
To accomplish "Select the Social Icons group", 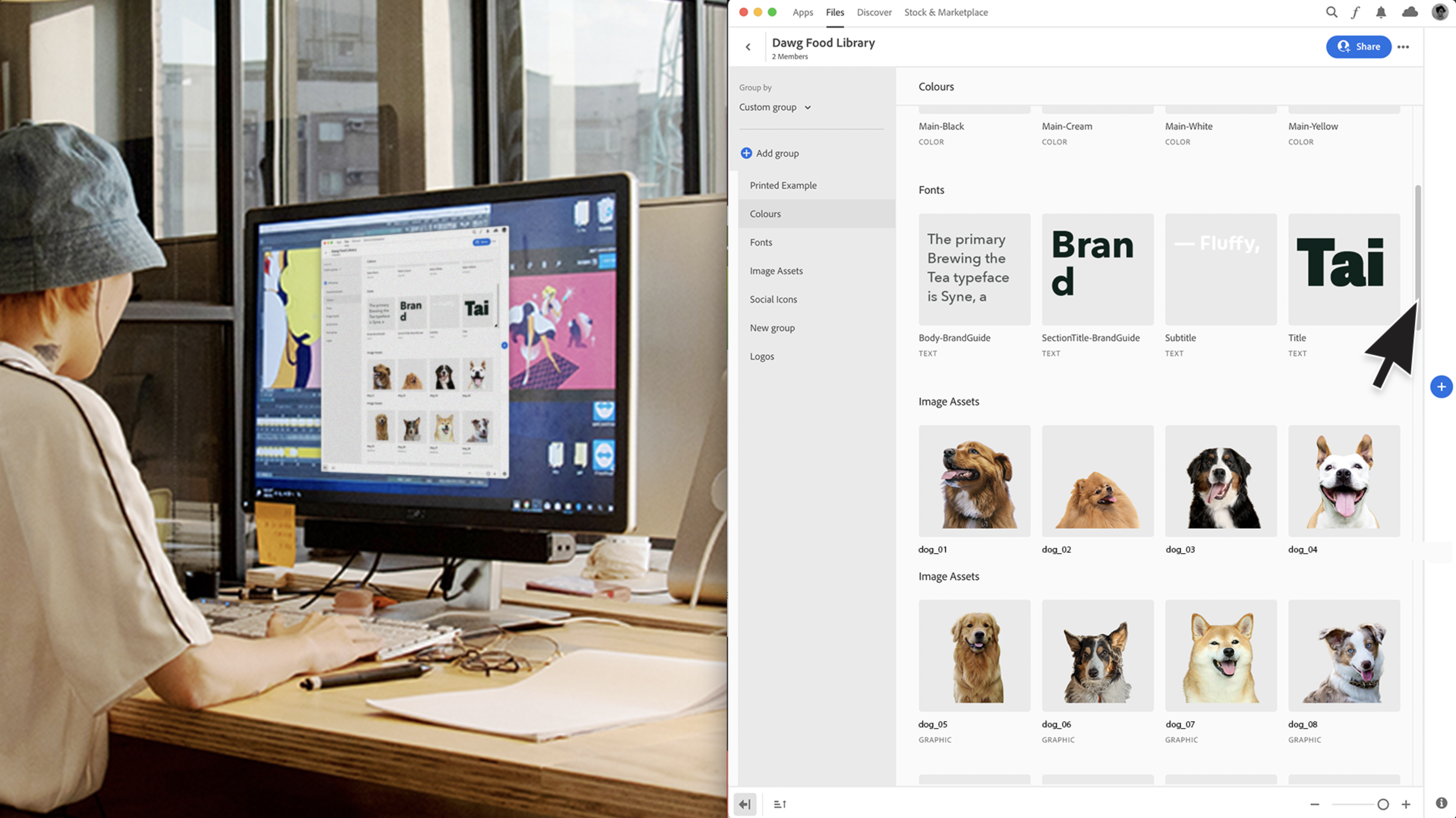I will [x=773, y=300].
